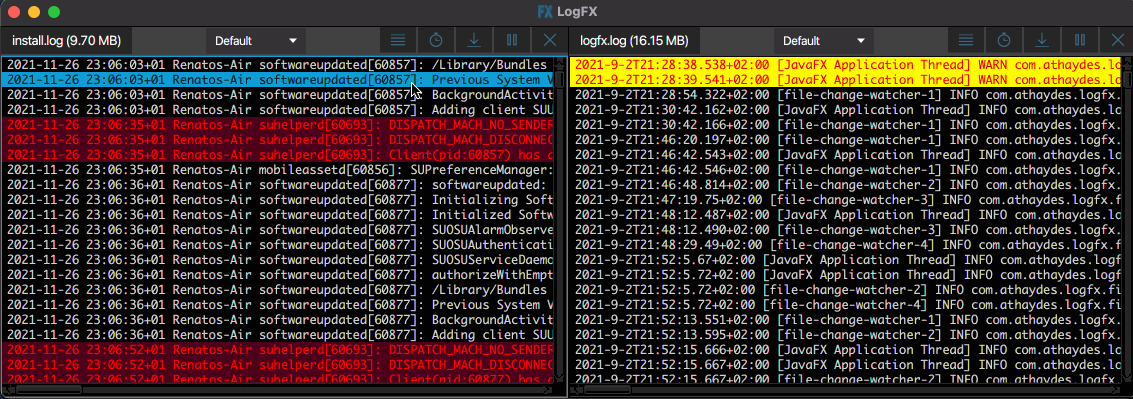Select logfx line at 21:28:54.322

845,95
